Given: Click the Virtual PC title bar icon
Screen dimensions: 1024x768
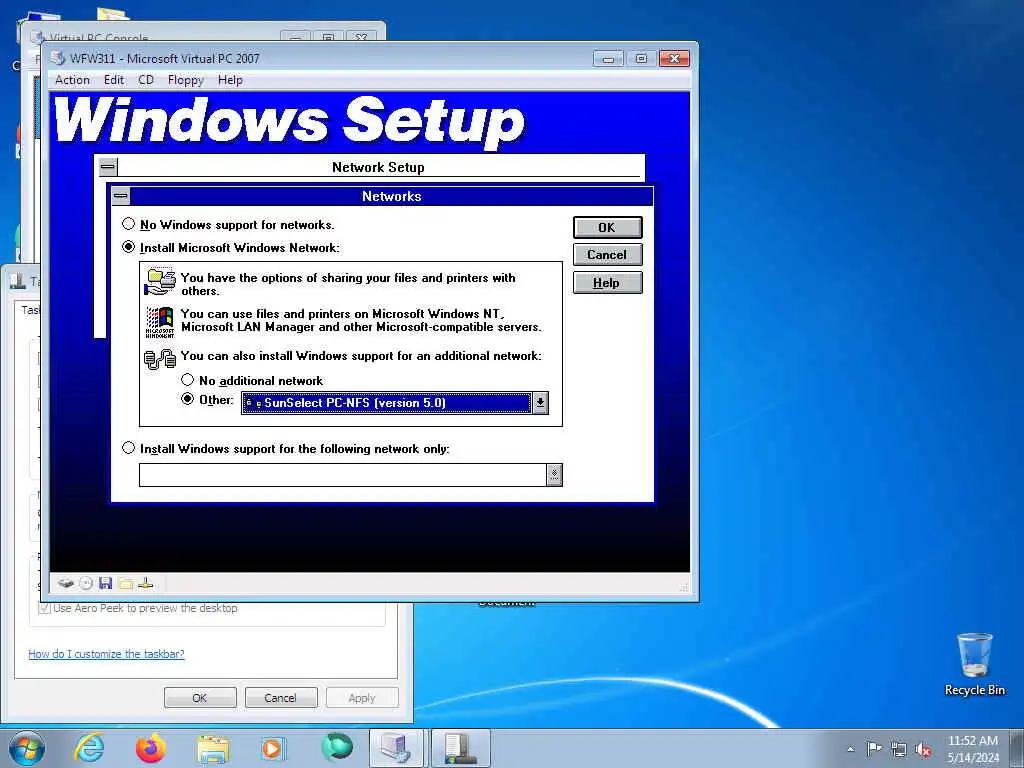Looking at the screenshot, I should [58, 58].
